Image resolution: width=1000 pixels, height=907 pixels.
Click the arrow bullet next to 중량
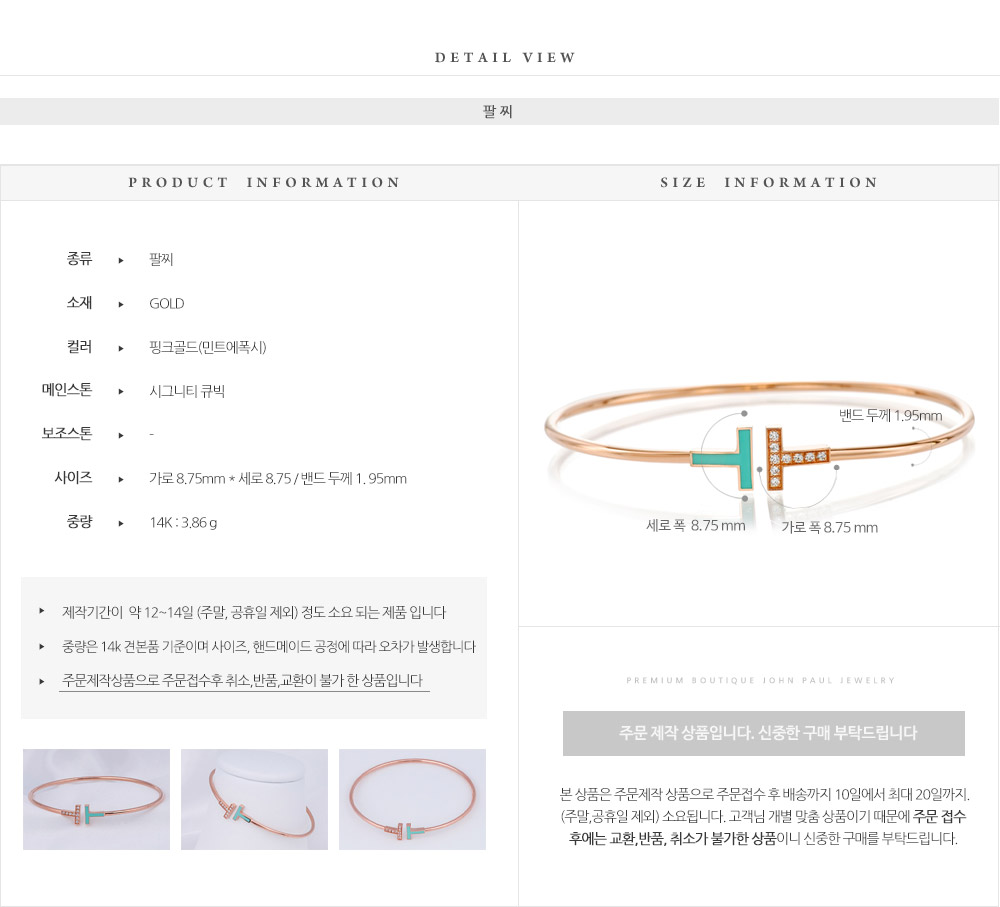pos(121,523)
